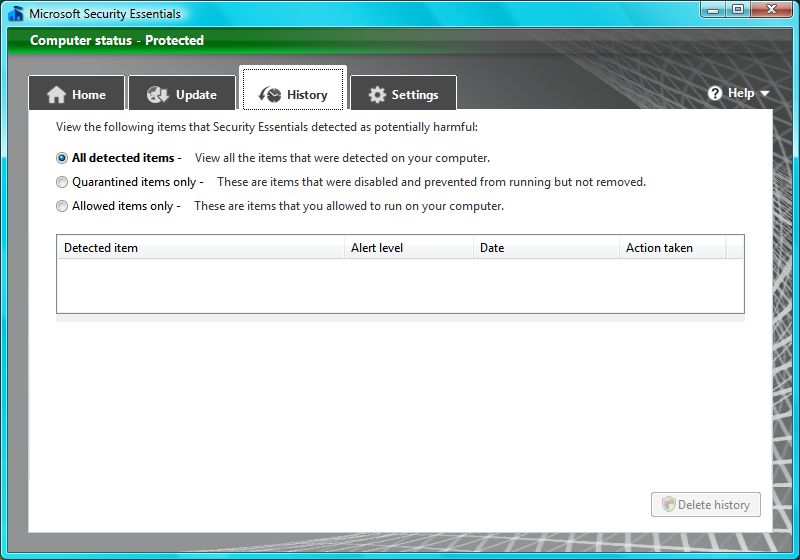The width and height of the screenshot is (800, 560).
Task: Switch to the Update tab
Action: tap(182, 93)
